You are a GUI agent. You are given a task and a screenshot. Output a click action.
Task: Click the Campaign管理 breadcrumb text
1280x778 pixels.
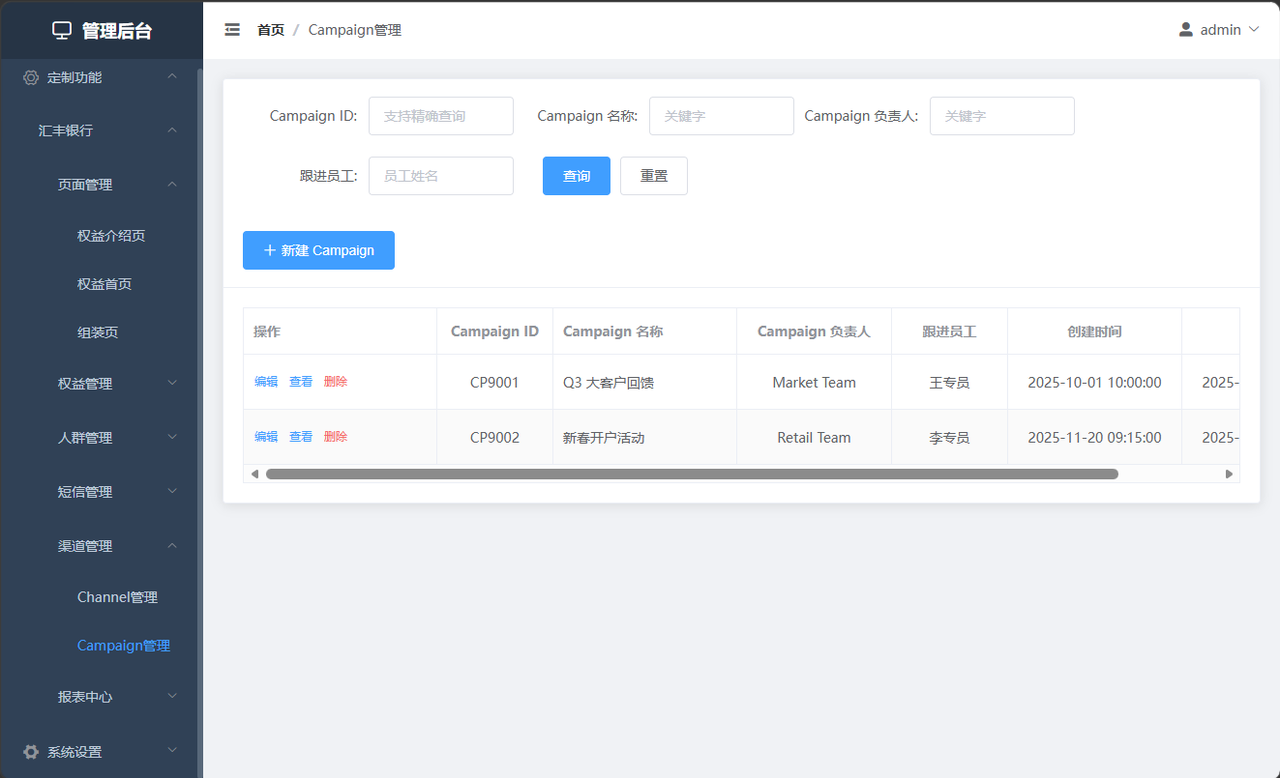coord(355,30)
